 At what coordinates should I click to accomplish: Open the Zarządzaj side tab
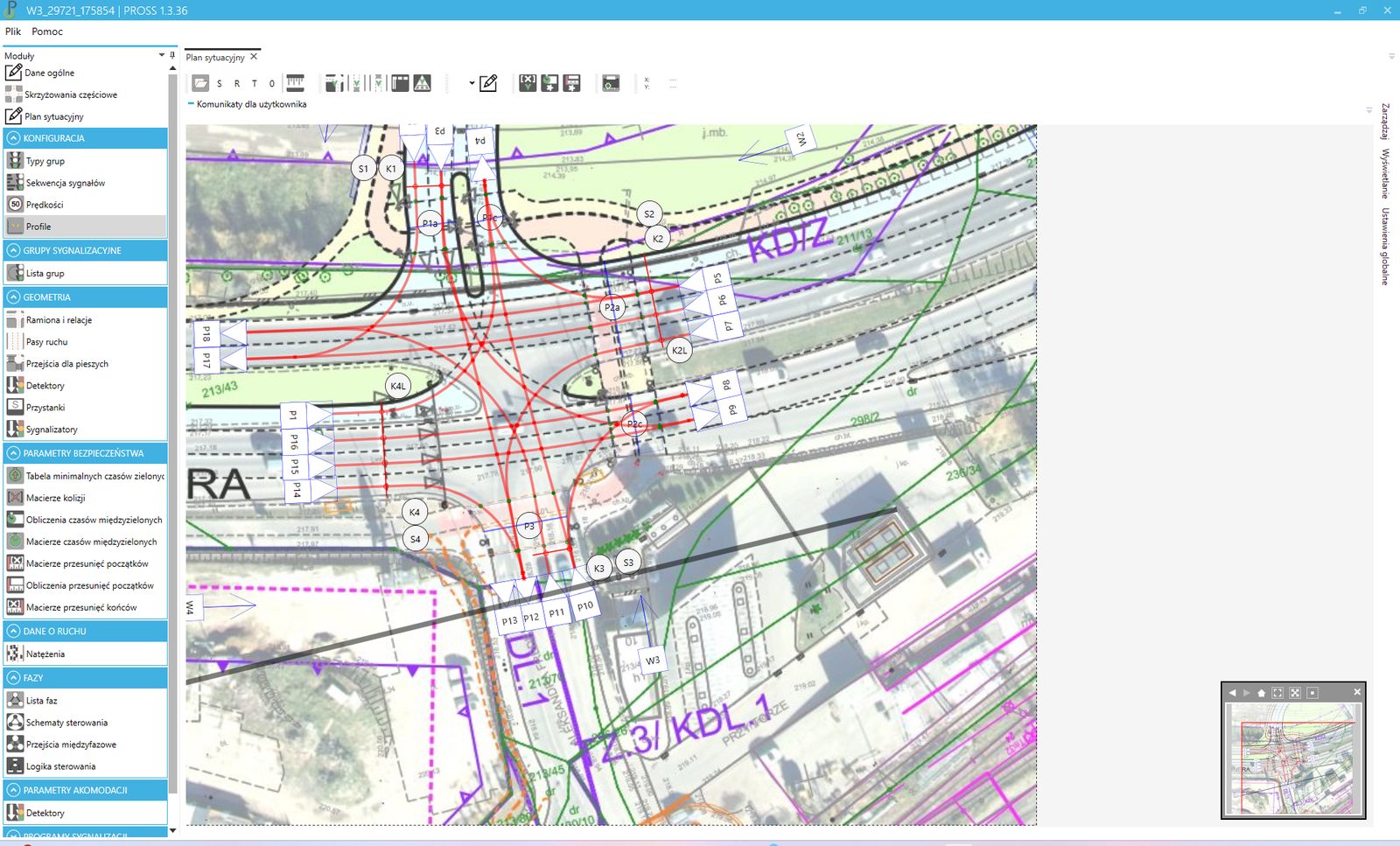[x=1384, y=122]
